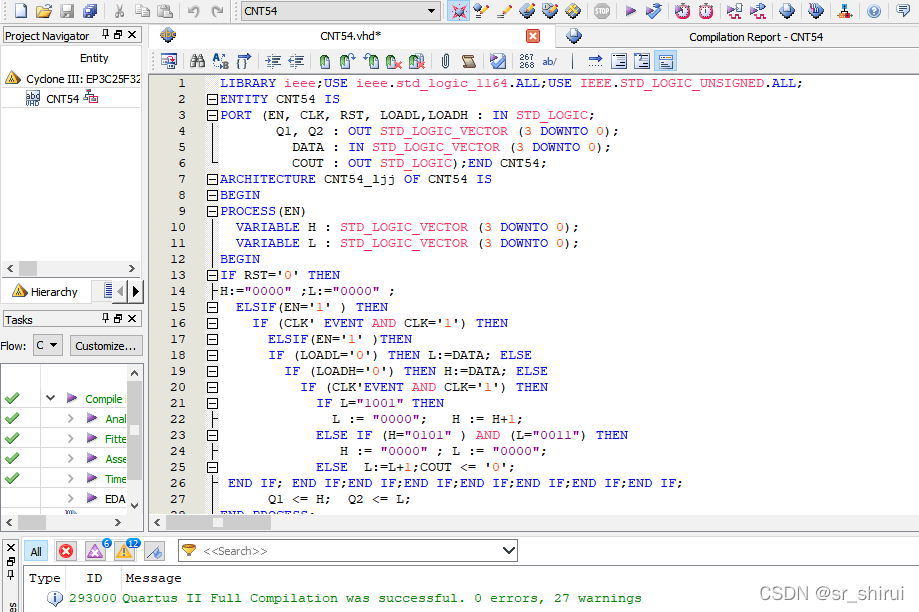Open the Programmer icon in main toolbar
This screenshot has width=919, height=612.
815,11
